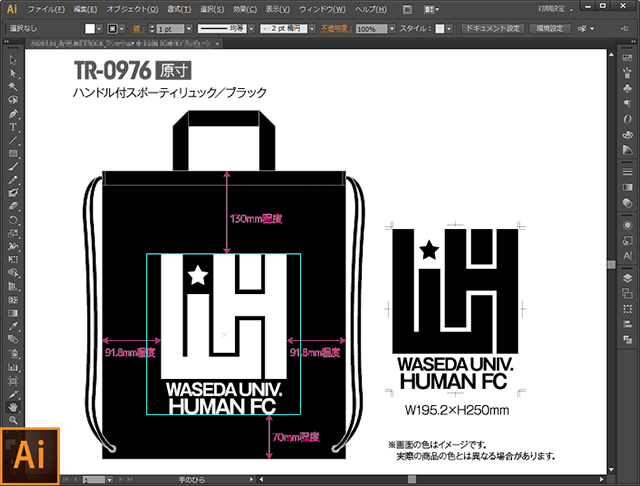640x486 pixels.
Task: Select the Symbol Sprayer tool
Action: [x=13, y=353]
